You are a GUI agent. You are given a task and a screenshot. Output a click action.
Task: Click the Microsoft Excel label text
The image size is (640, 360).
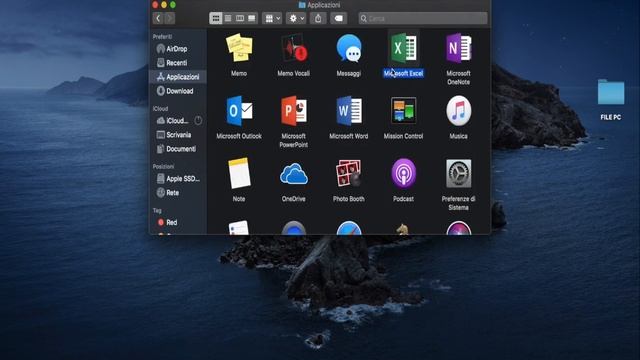coord(403,73)
